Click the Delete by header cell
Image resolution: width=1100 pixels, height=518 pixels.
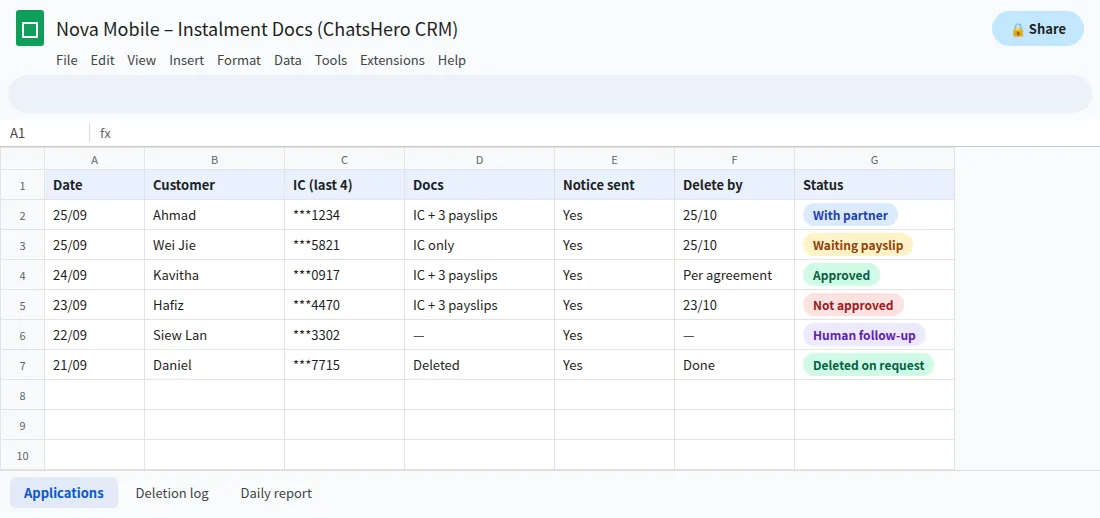[735, 185]
